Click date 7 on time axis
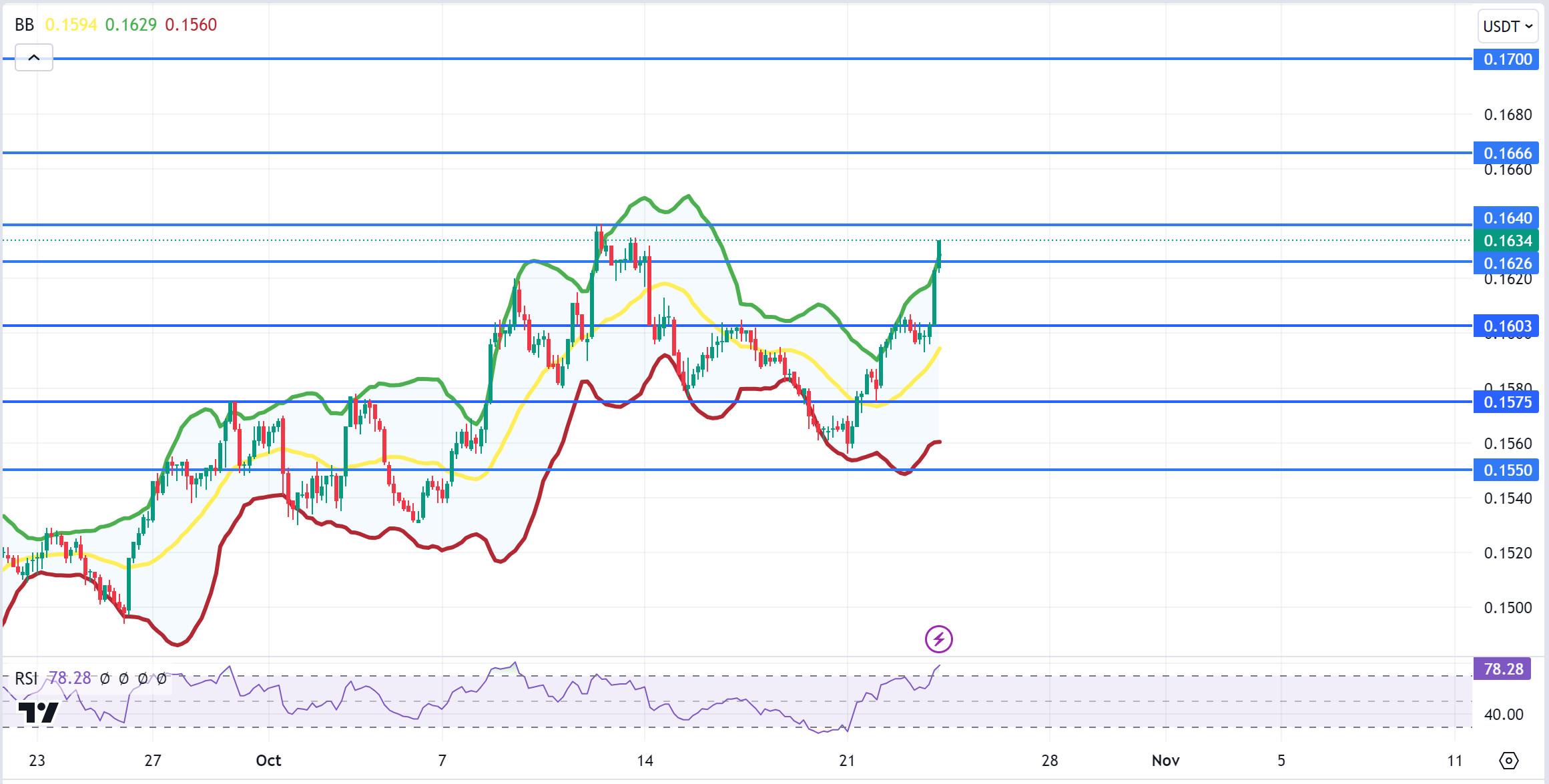Image resolution: width=1549 pixels, height=784 pixels. (442, 761)
